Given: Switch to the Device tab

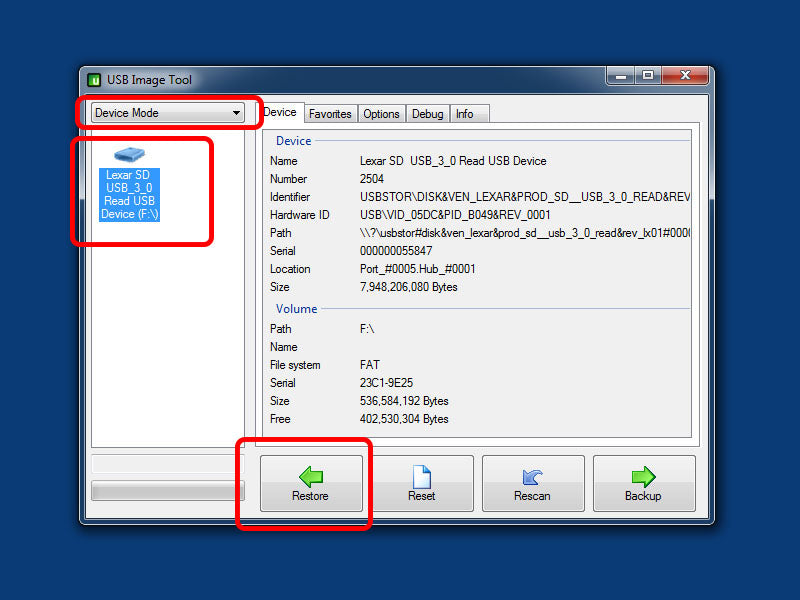Looking at the screenshot, I should point(280,112).
